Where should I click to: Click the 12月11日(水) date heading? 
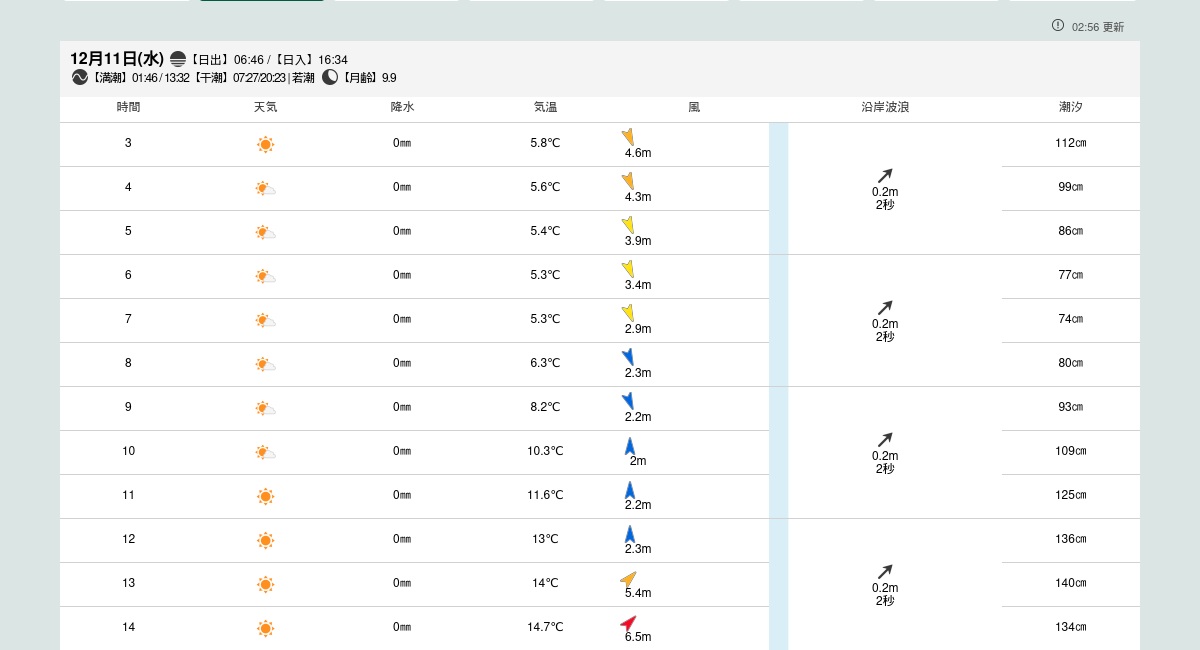point(117,59)
